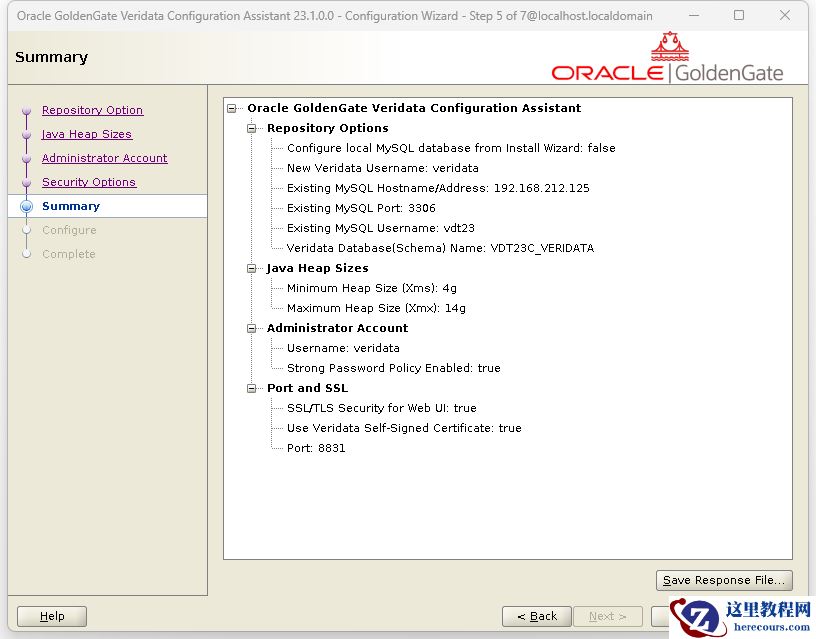Select 'Configure local MySQL database from Install Wizard: false' row

(451, 148)
